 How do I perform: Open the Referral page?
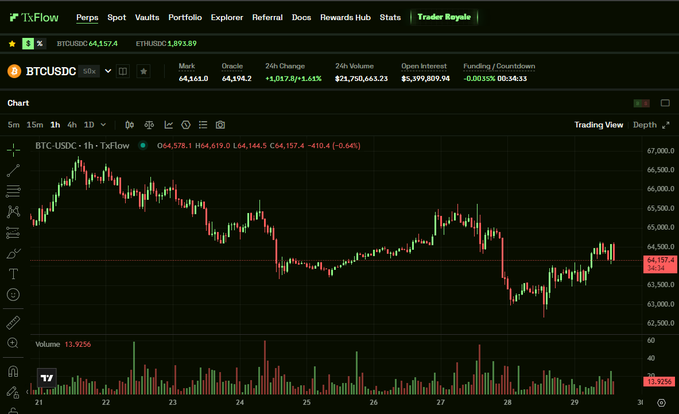(x=267, y=17)
